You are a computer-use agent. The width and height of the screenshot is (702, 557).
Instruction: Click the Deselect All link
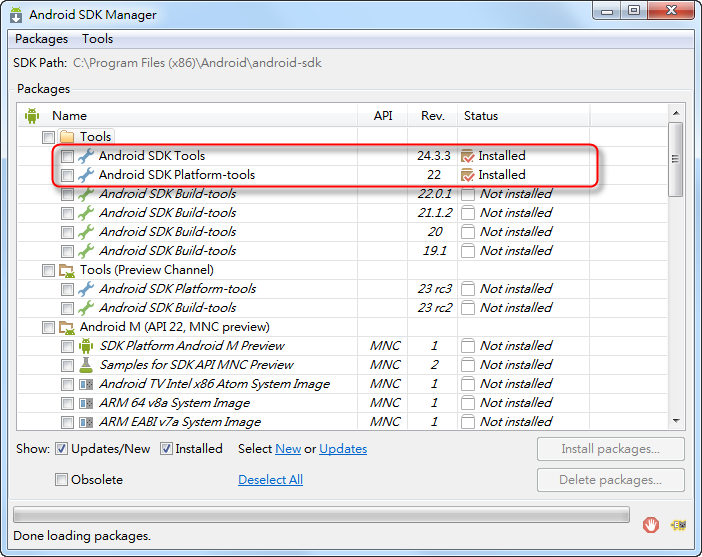coord(270,480)
